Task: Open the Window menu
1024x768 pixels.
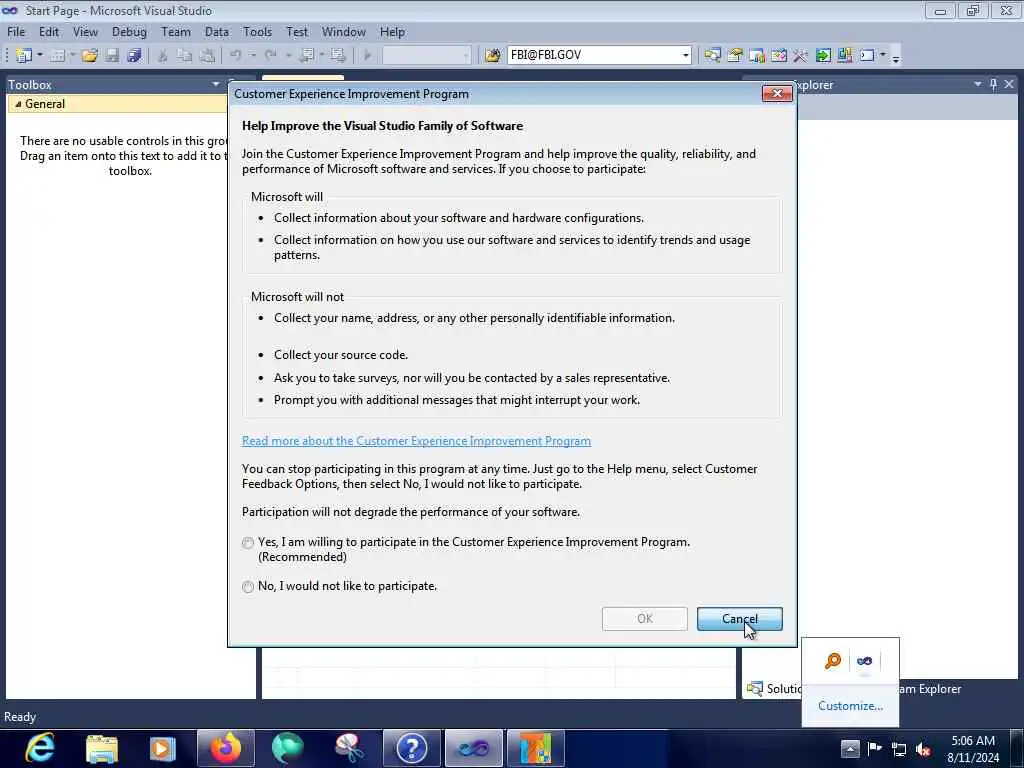Action: pyautogui.click(x=344, y=32)
